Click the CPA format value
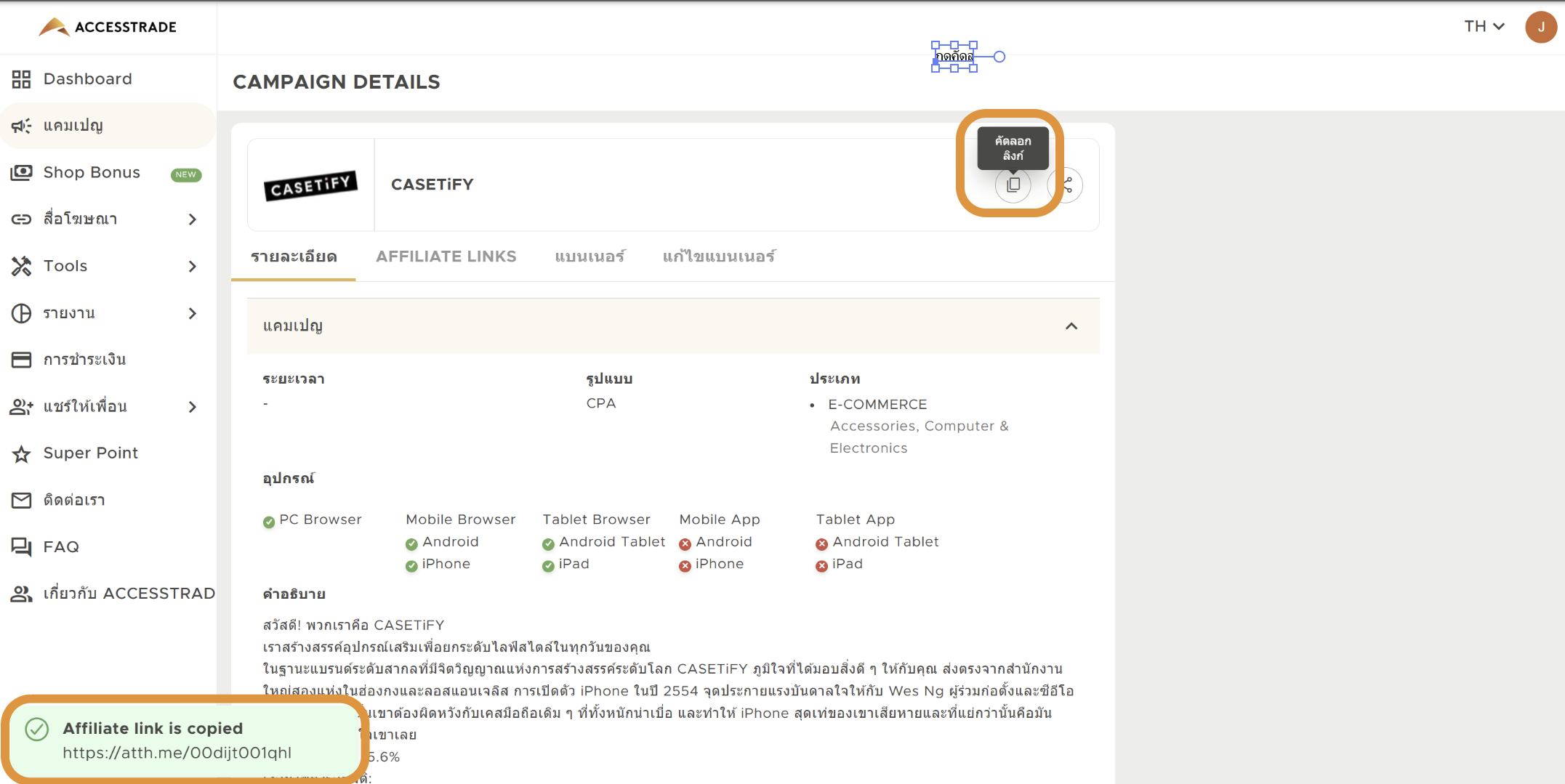Image resolution: width=1565 pixels, height=784 pixels. 601,403
